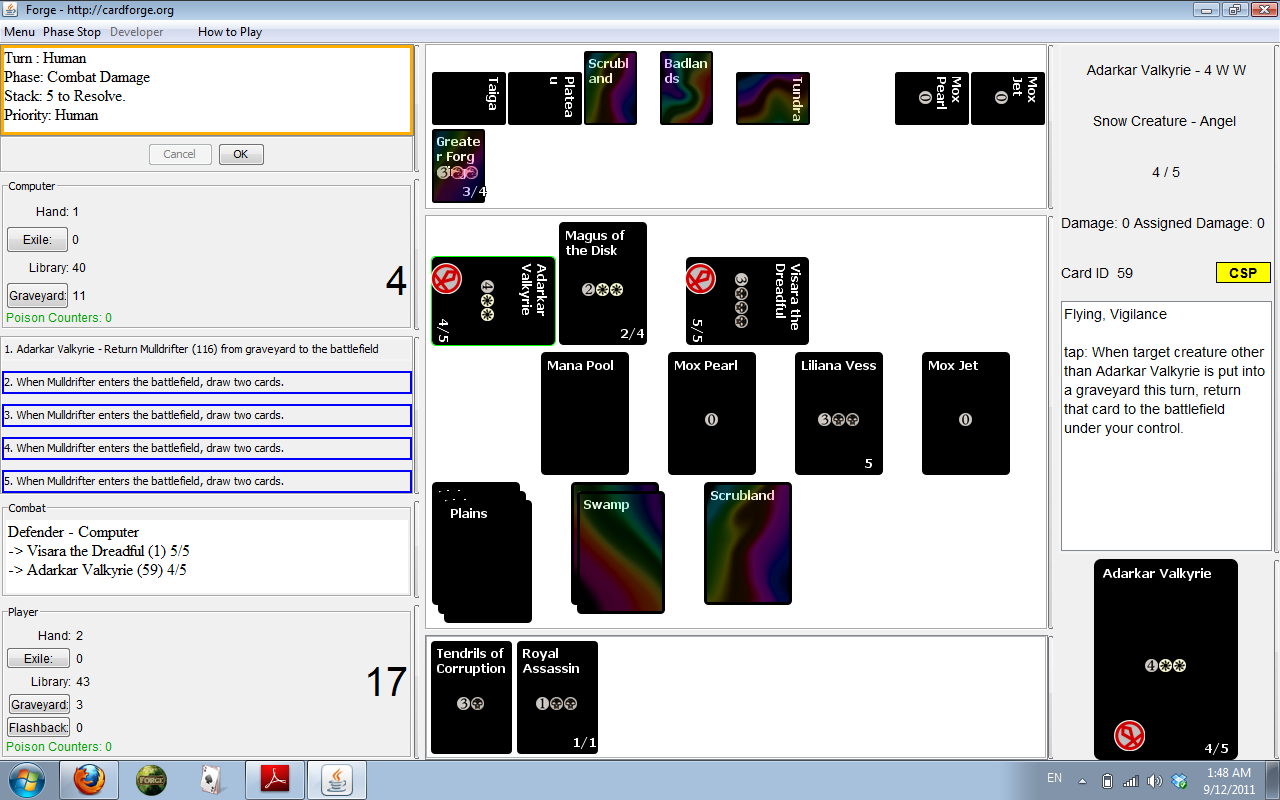
Task: Click the tapped symbol on Visara the Dreadful
Action: pos(701,279)
